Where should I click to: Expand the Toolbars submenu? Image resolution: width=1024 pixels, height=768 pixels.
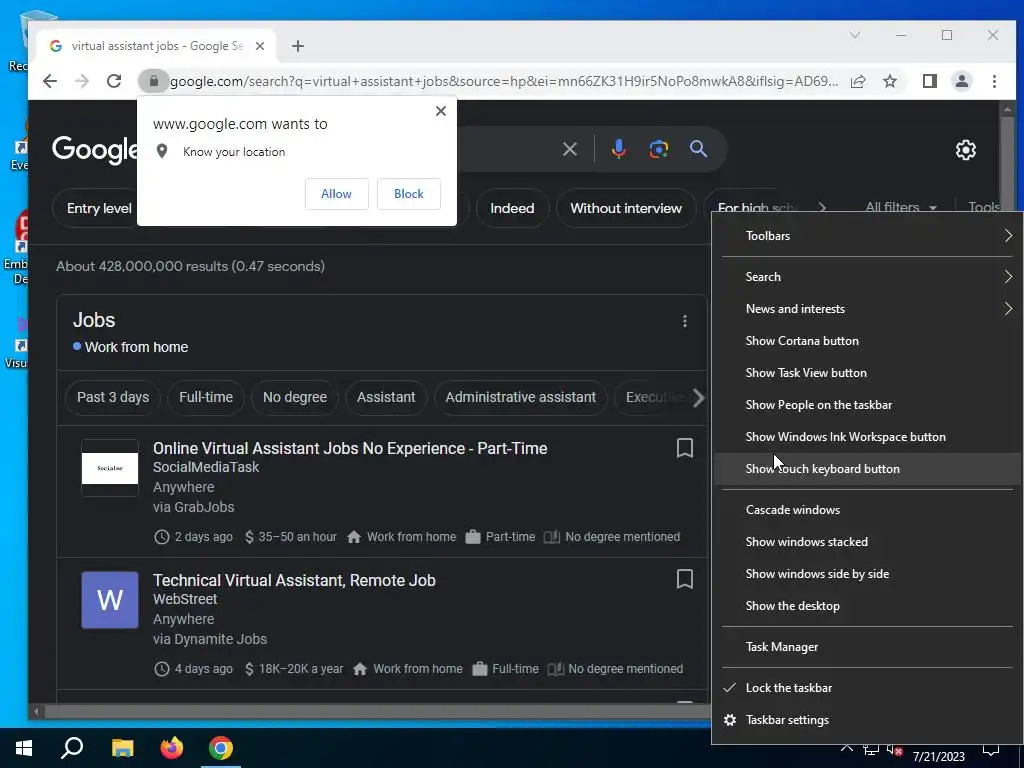pyautogui.click(x=867, y=236)
